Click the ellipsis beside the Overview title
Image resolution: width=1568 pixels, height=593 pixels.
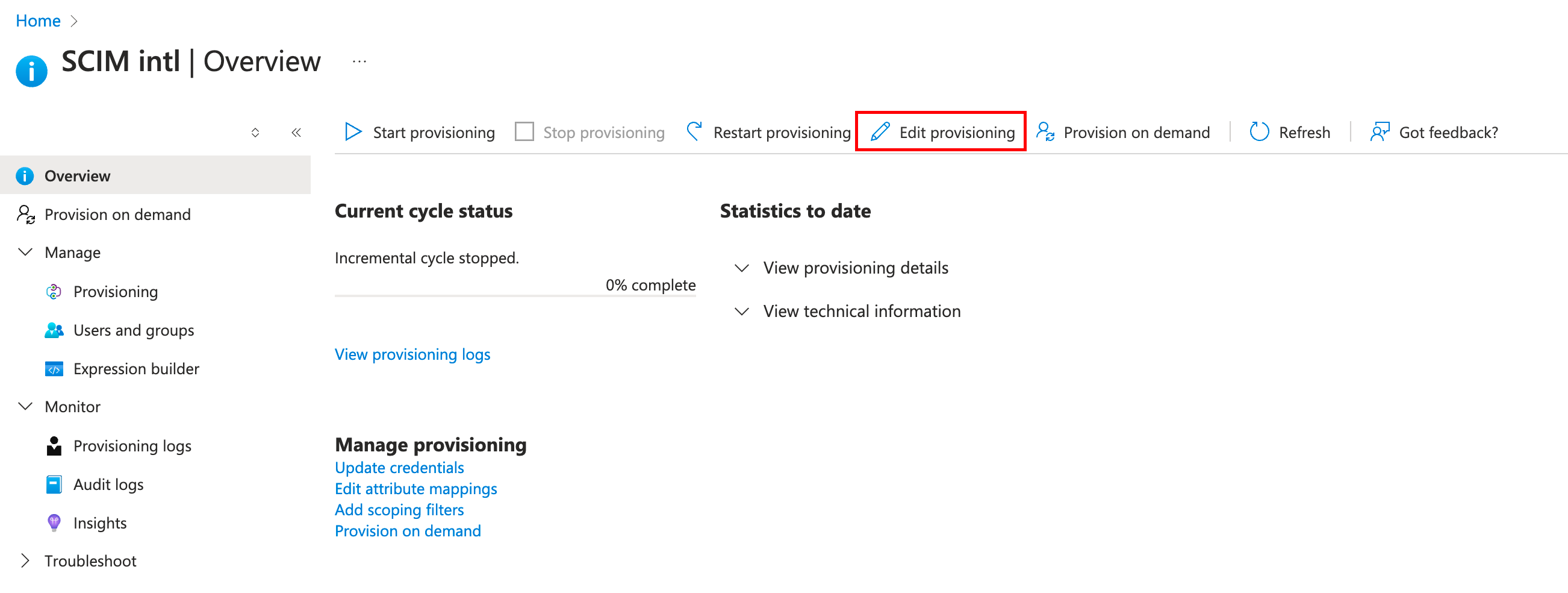[x=359, y=61]
